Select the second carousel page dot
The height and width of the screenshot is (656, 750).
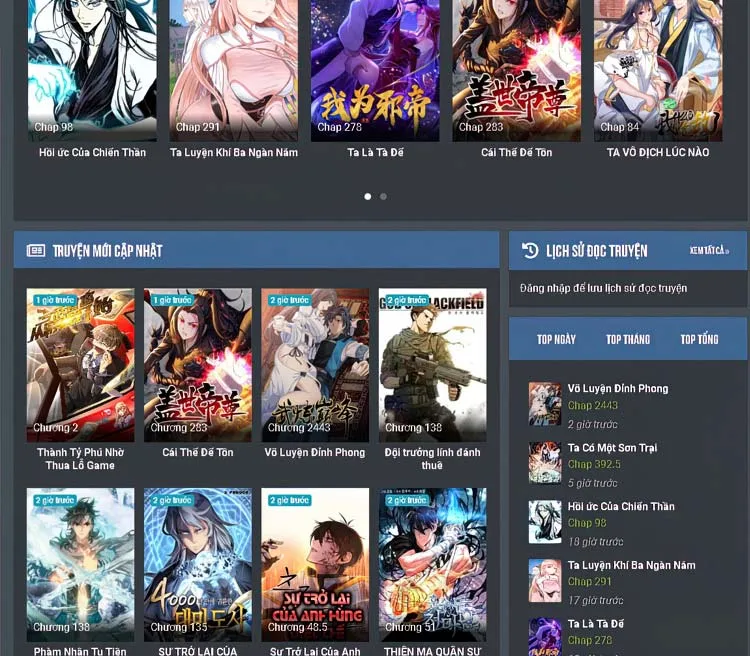click(383, 197)
